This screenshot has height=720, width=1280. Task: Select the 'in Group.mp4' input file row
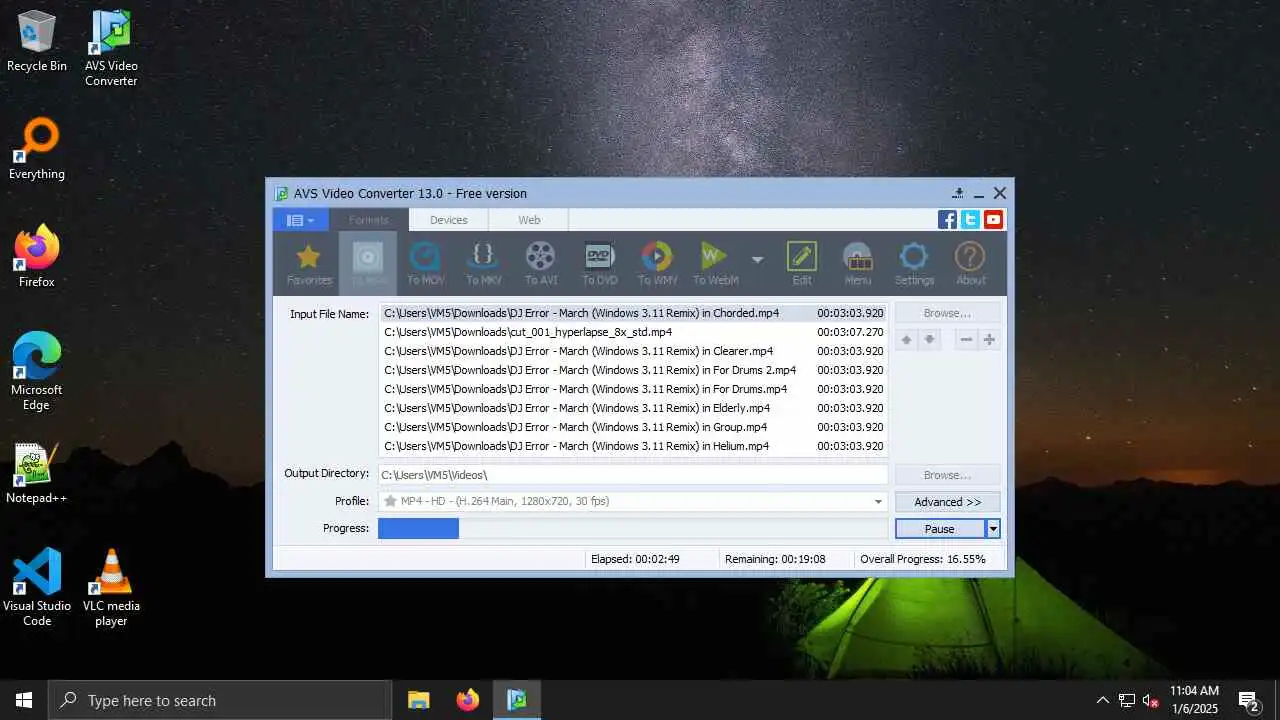(633, 427)
